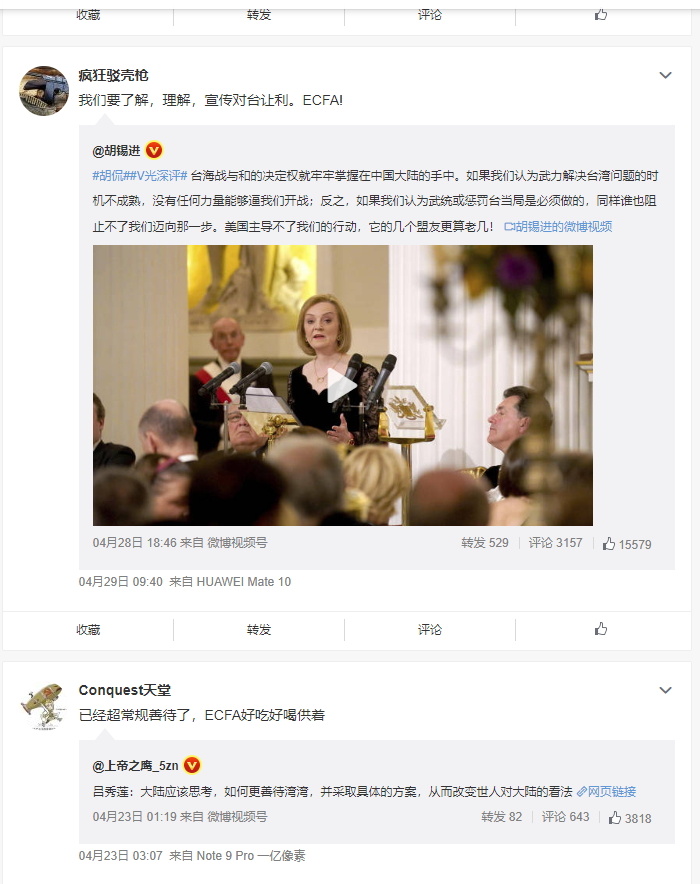Like 胡锡进's quoted post showing 15579
700x884 pixels.
click(x=626, y=543)
